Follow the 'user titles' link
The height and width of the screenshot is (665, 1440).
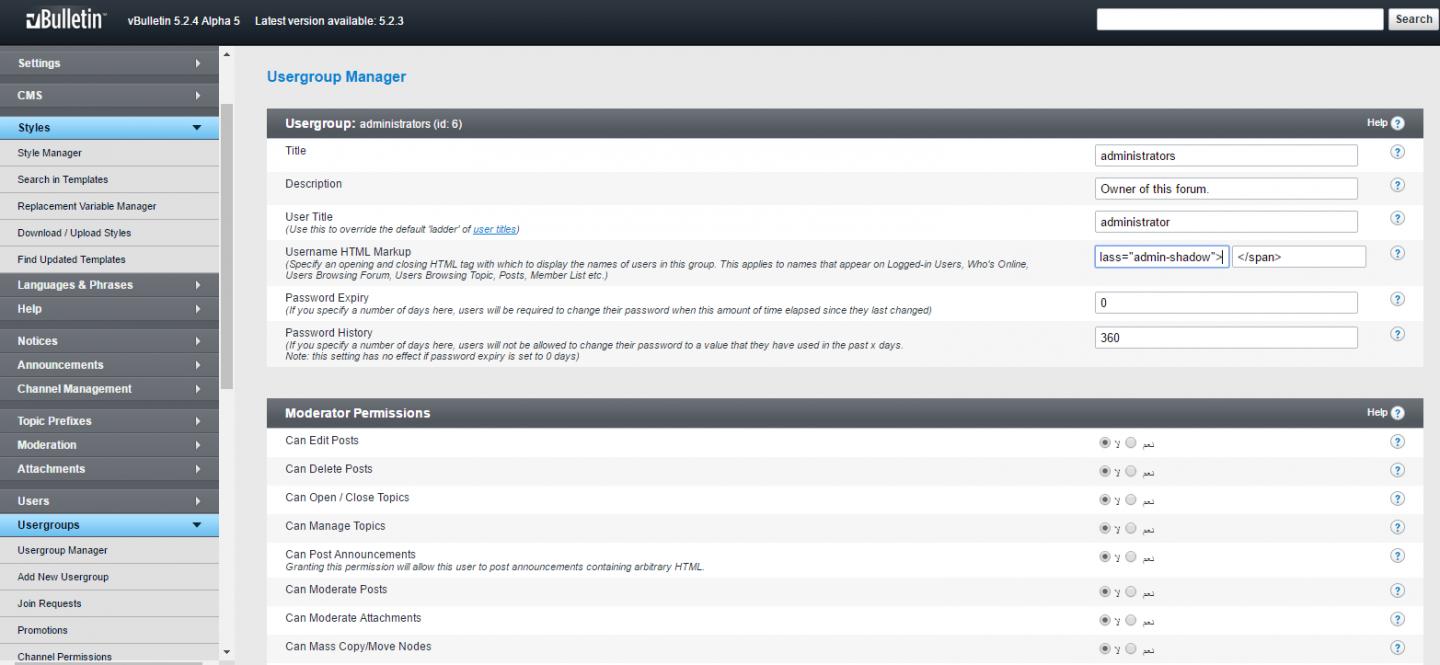(x=495, y=229)
